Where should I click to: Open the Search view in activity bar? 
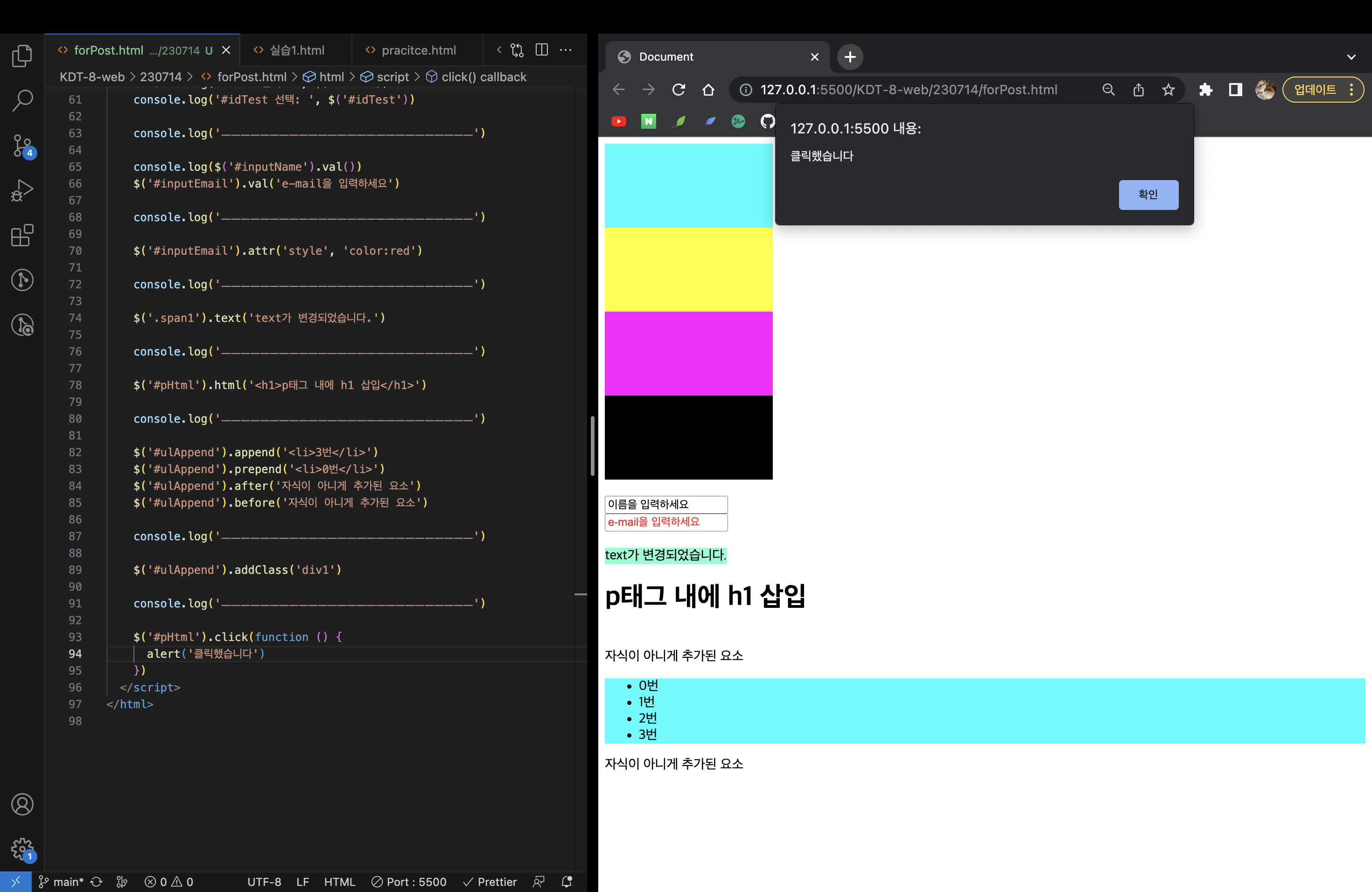click(22, 100)
